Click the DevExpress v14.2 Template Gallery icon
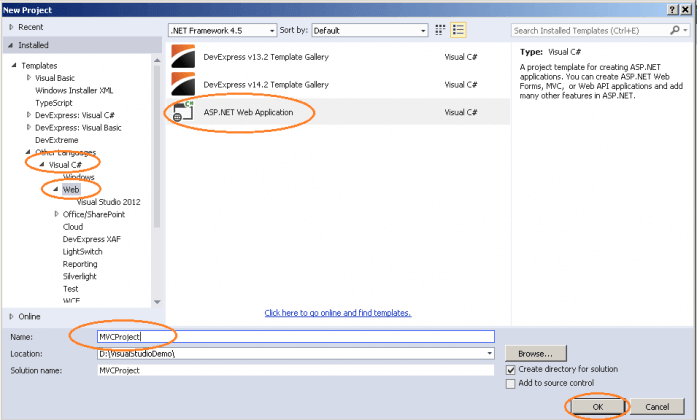The width and height of the screenshot is (697, 420). (184, 84)
